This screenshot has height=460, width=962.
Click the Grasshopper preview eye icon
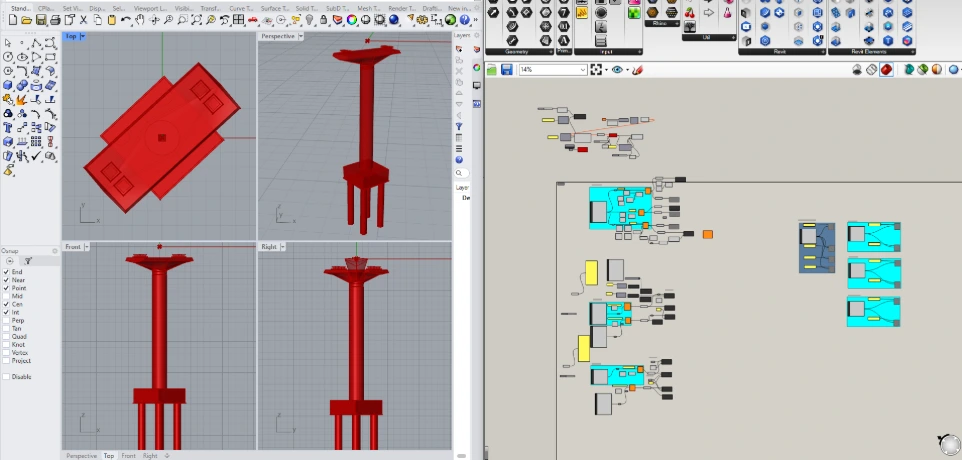(x=617, y=70)
